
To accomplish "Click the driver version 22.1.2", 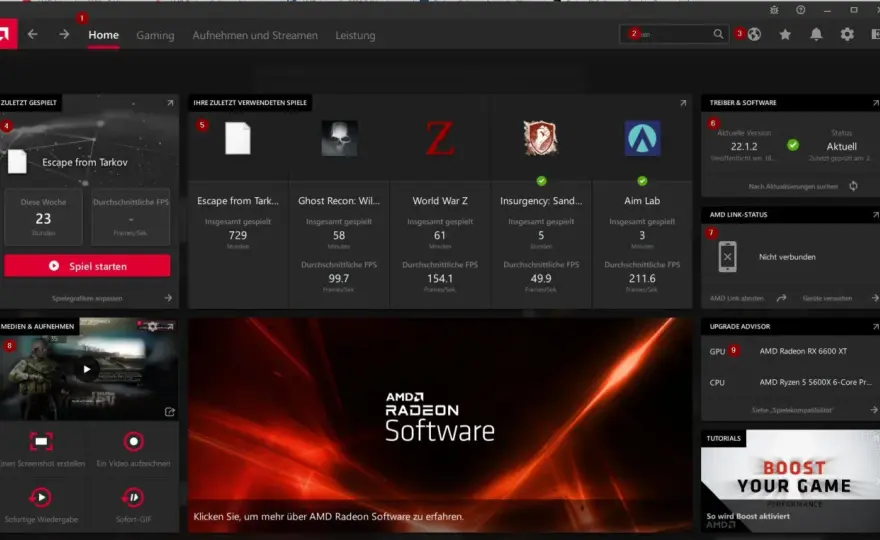I will click(744, 147).
